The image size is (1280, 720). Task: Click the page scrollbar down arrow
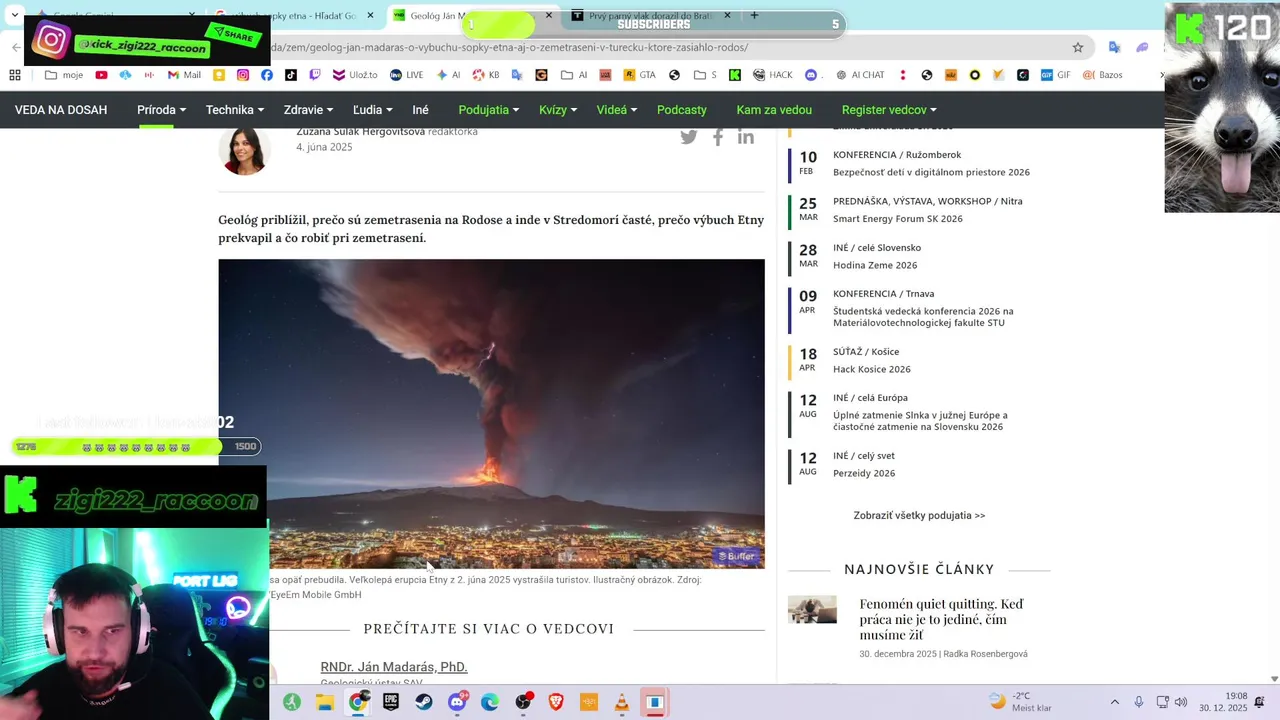tap(1274, 679)
